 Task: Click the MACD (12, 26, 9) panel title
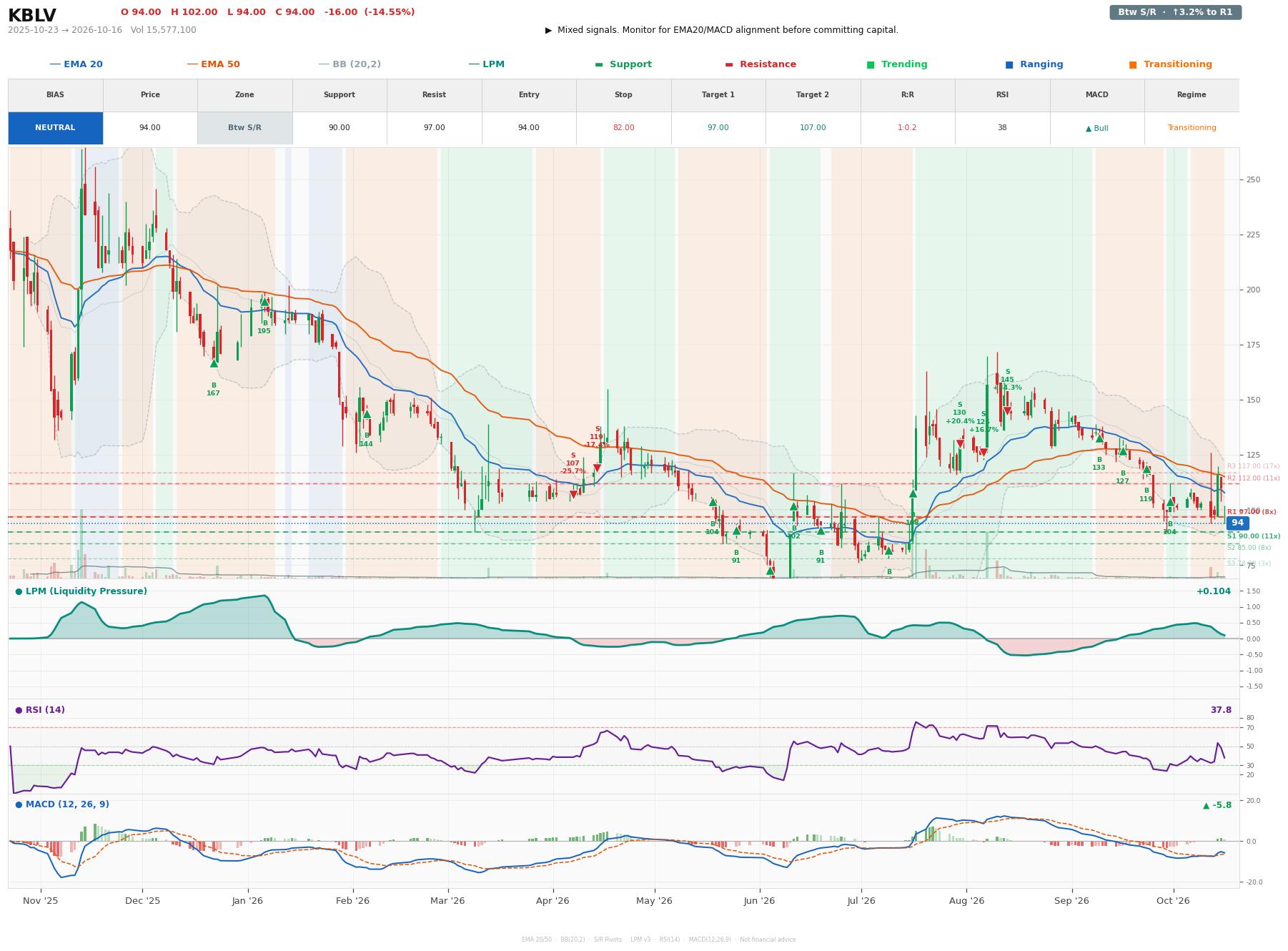pyautogui.click(x=62, y=804)
